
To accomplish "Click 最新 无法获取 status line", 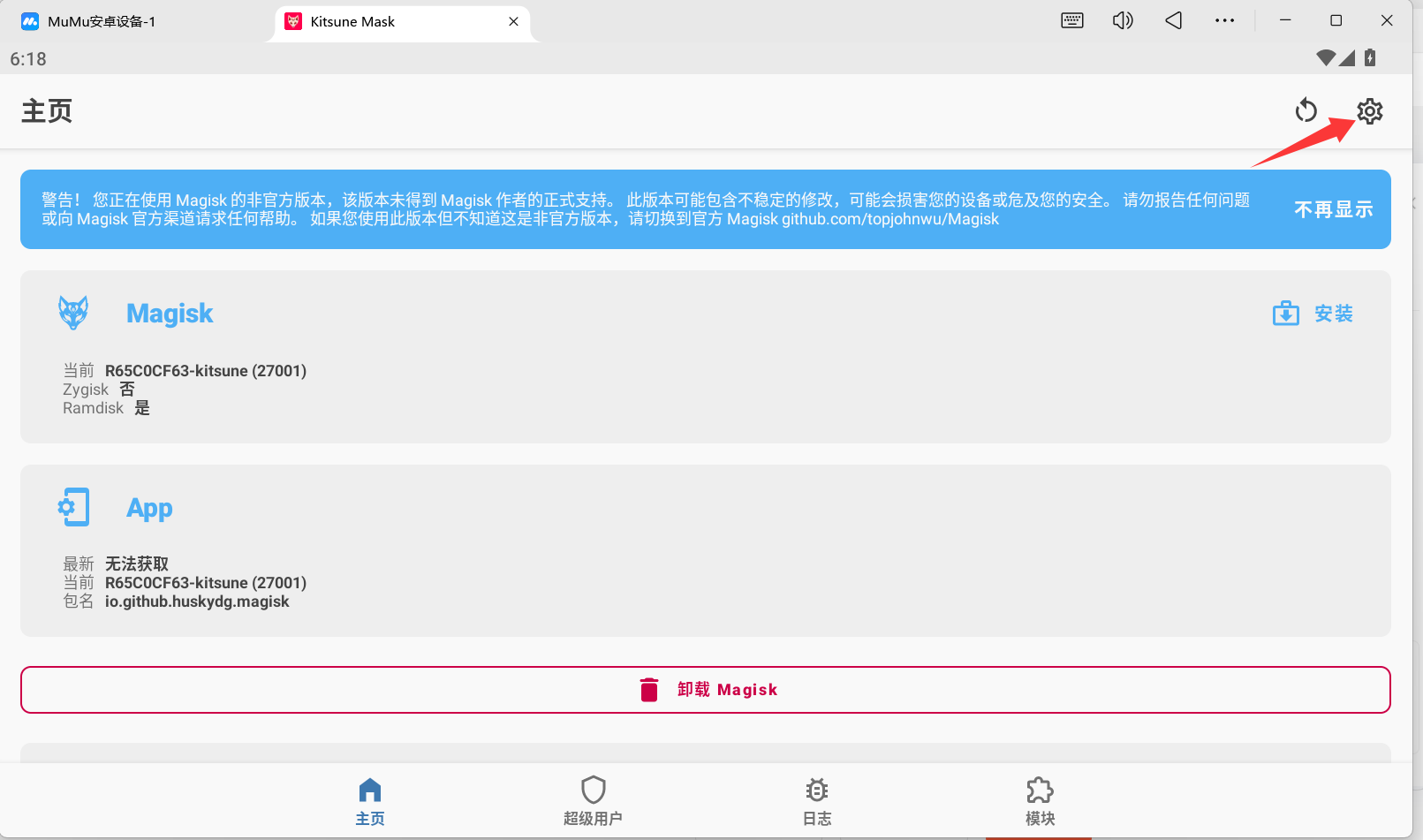I will 116,564.
